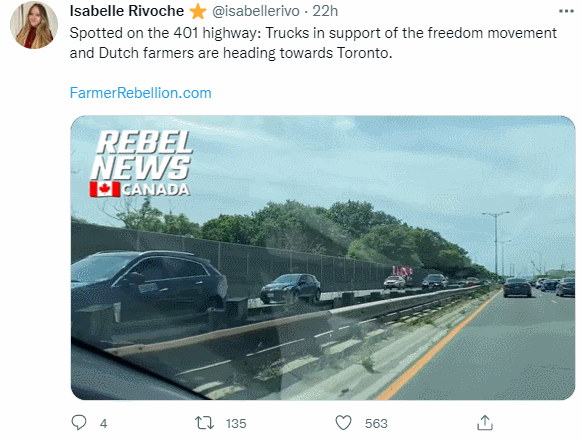Click the retweet count 135
Viewport: 581px width, 442px height.
pyautogui.click(x=236, y=423)
